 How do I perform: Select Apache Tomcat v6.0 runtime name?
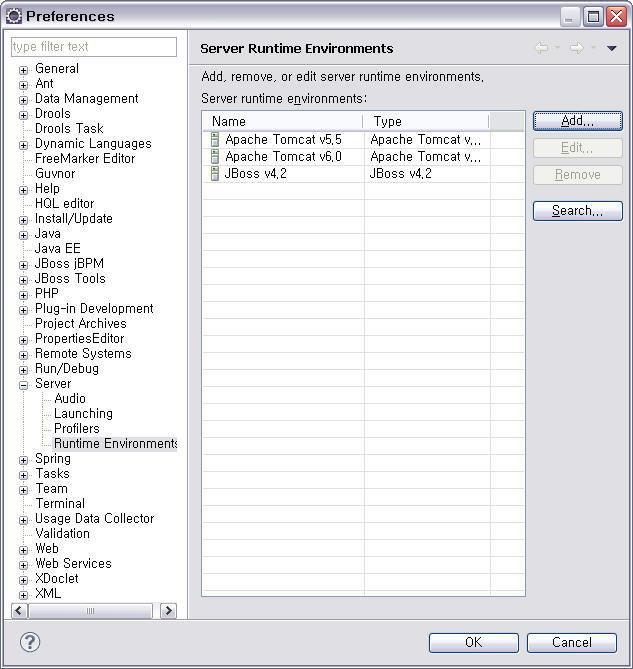[284, 157]
